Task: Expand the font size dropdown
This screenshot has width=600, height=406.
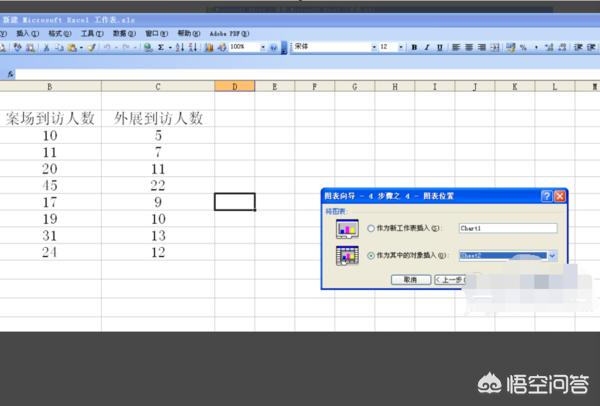Action: [x=401, y=47]
